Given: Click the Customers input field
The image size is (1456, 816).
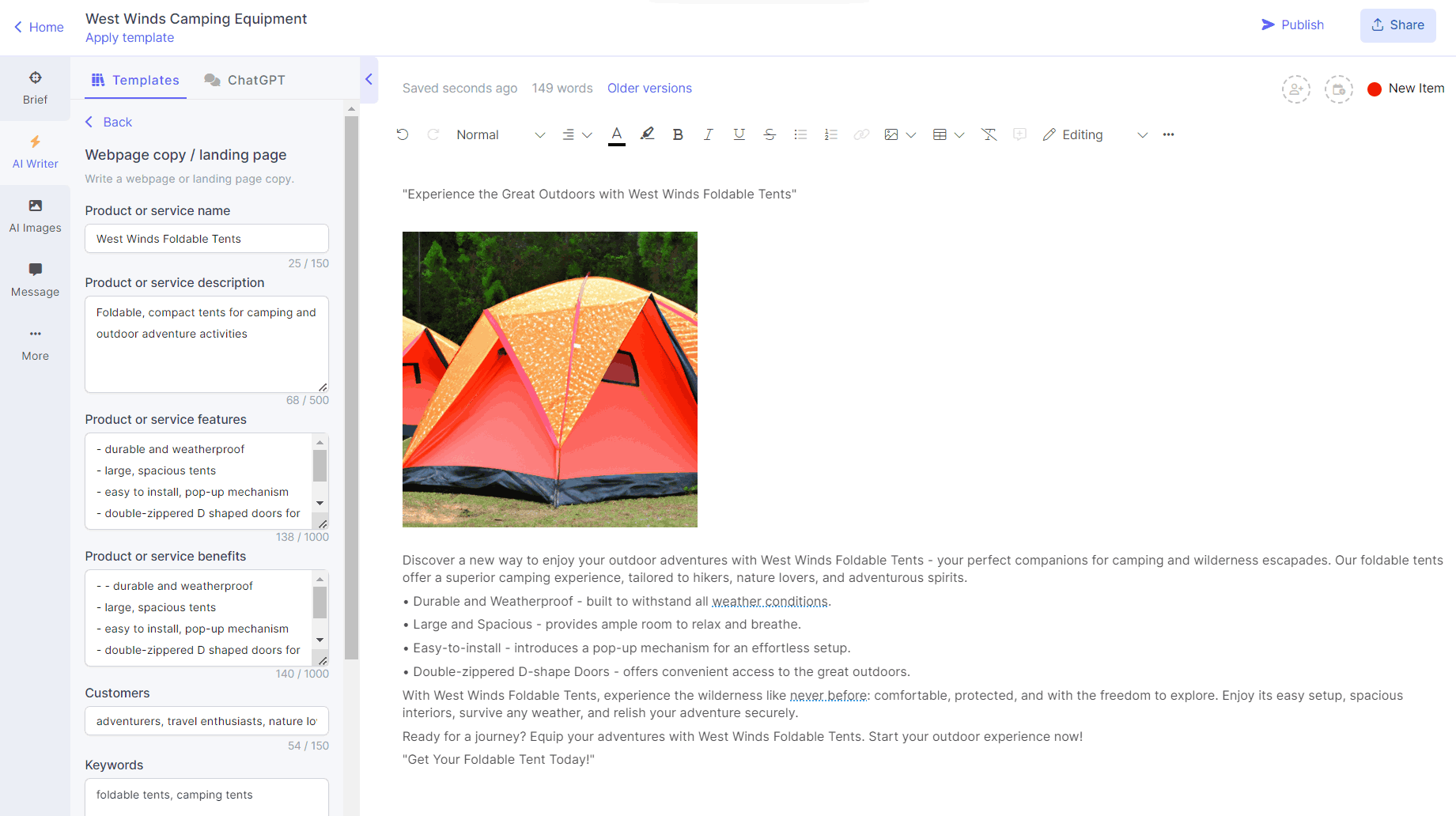Looking at the screenshot, I should 206,721.
